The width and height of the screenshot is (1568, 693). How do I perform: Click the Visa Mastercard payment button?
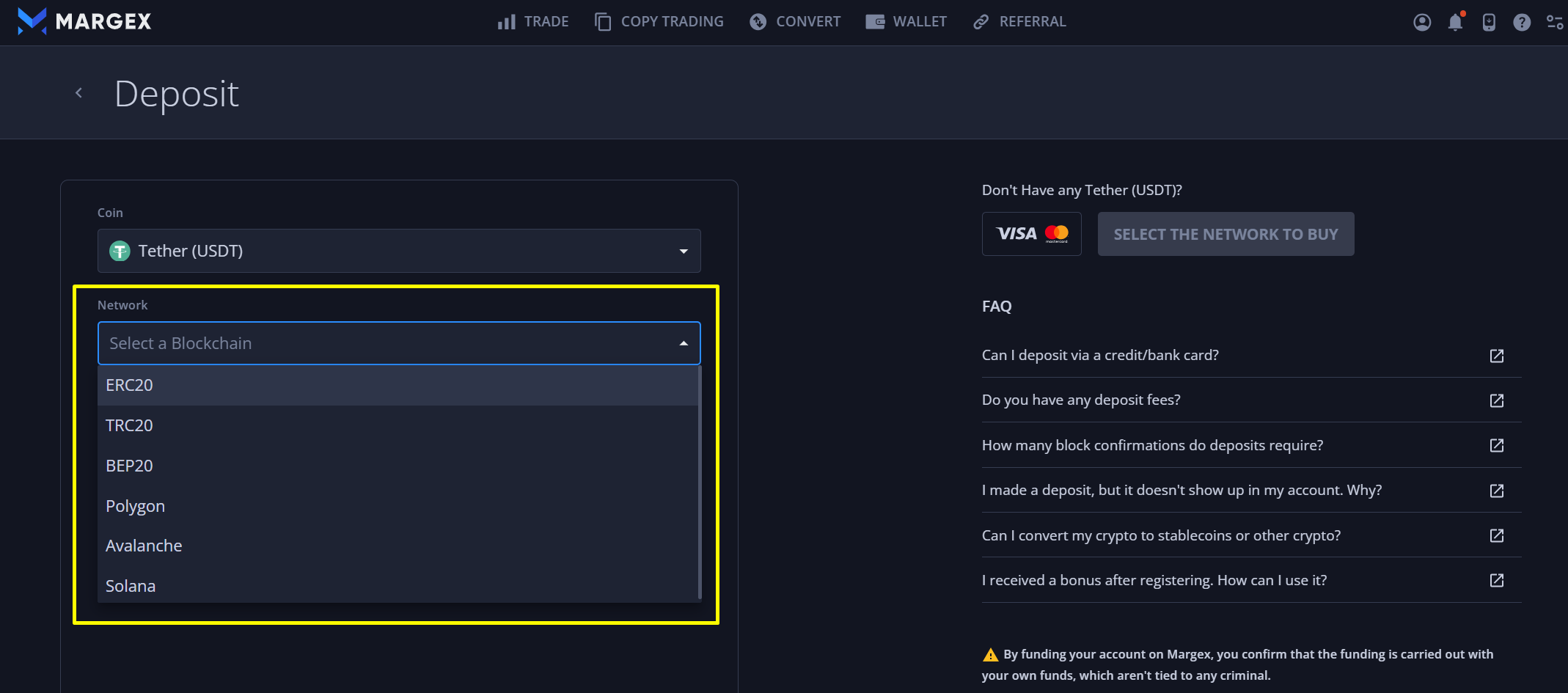click(x=1031, y=234)
